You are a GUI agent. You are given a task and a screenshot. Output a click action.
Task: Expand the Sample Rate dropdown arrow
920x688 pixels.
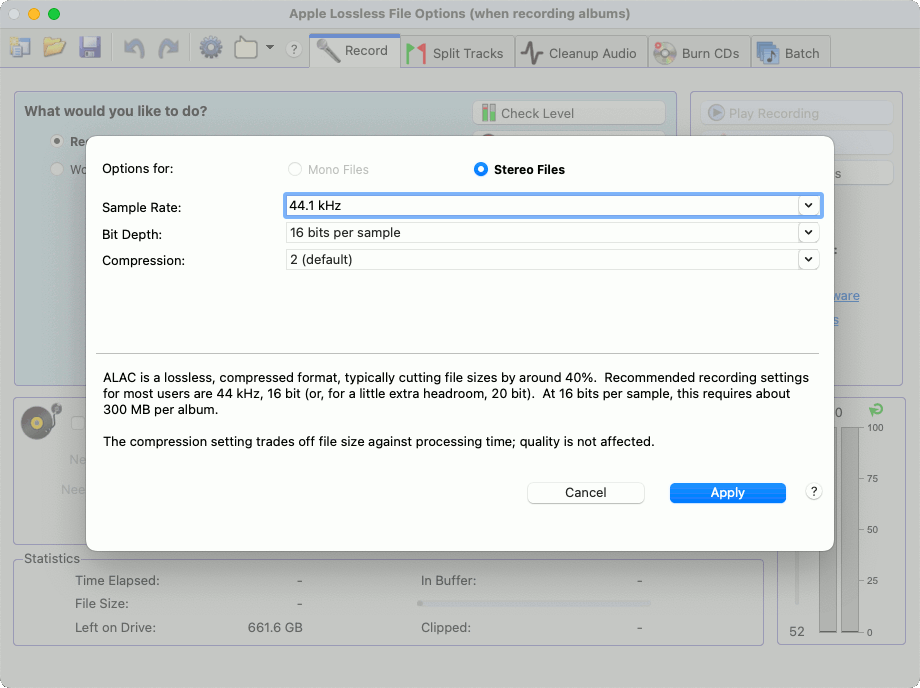(x=809, y=206)
